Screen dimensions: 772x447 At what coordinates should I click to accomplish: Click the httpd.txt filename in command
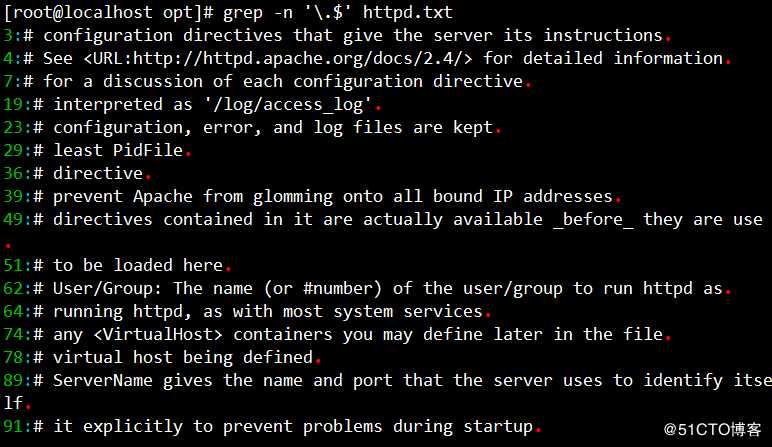point(407,12)
